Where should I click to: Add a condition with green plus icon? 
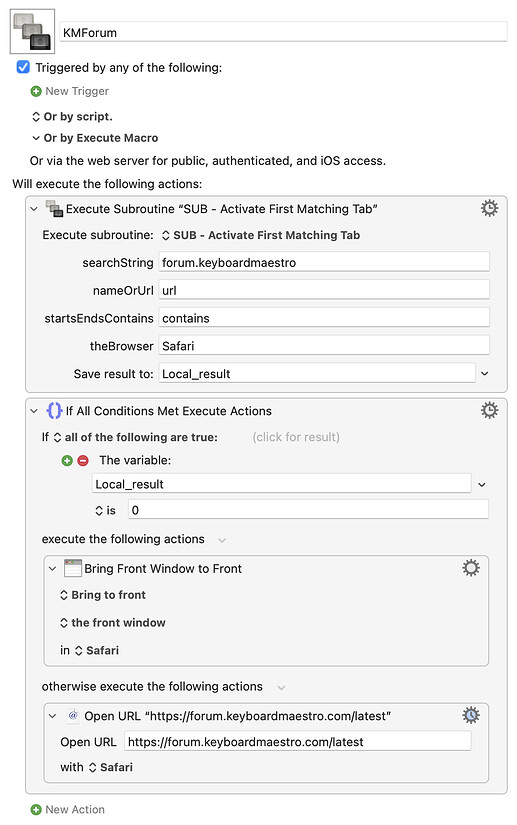[x=67, y=460]
